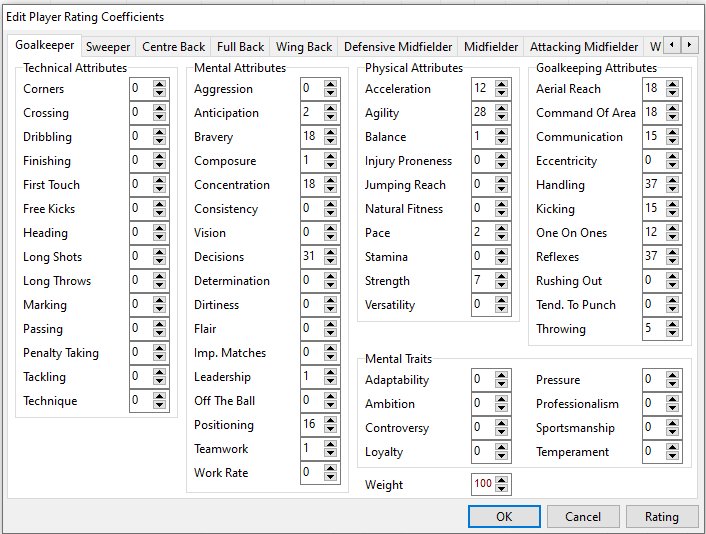Confirm changes with the OK button

504,516
